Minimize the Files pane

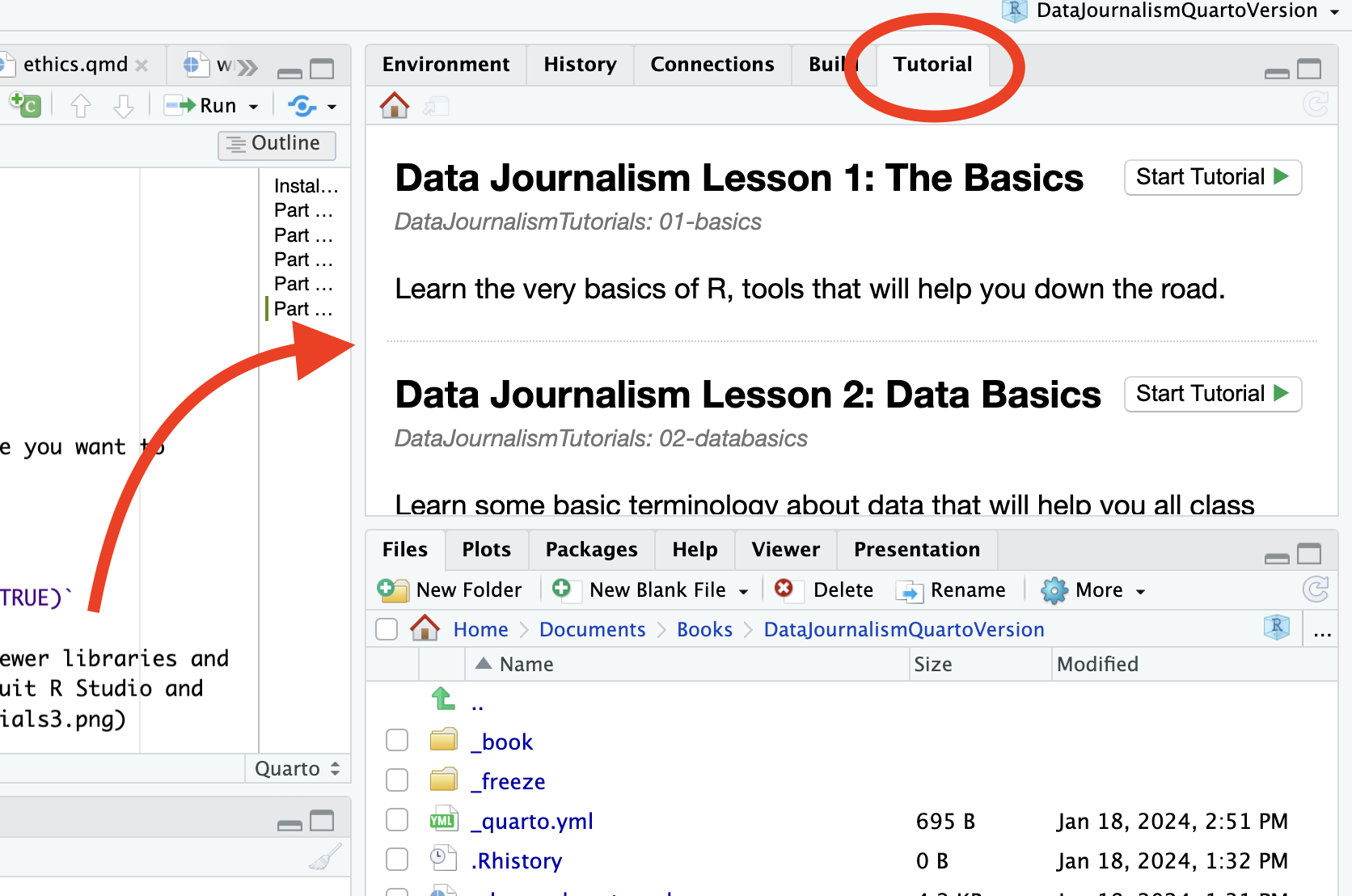pyautogui.click(x=1277, y=557)
